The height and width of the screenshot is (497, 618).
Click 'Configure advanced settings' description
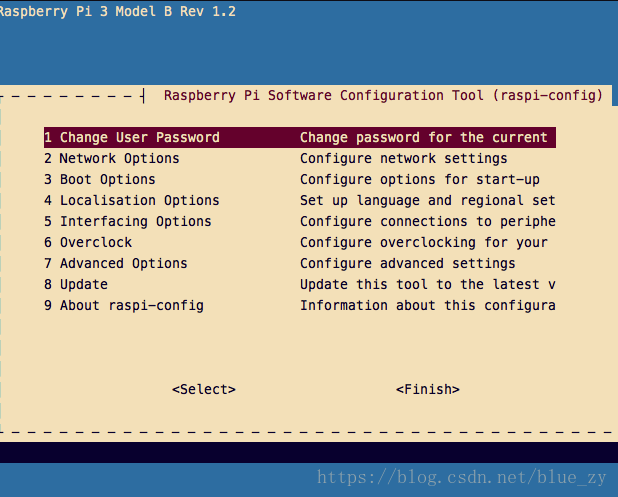click(408, 263)
